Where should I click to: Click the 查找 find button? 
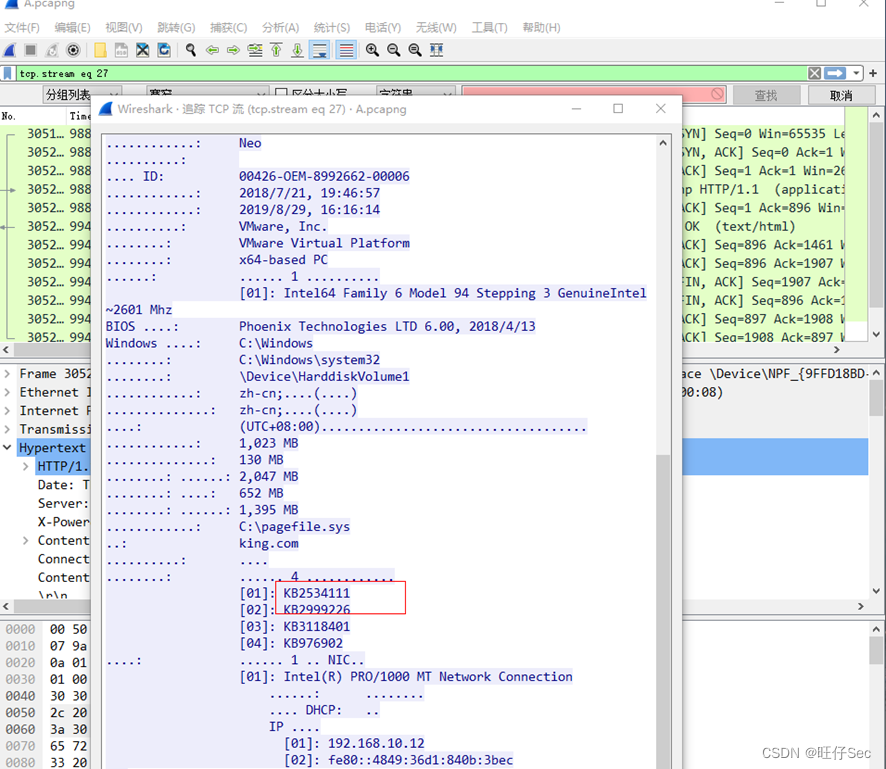click(766, 95)
